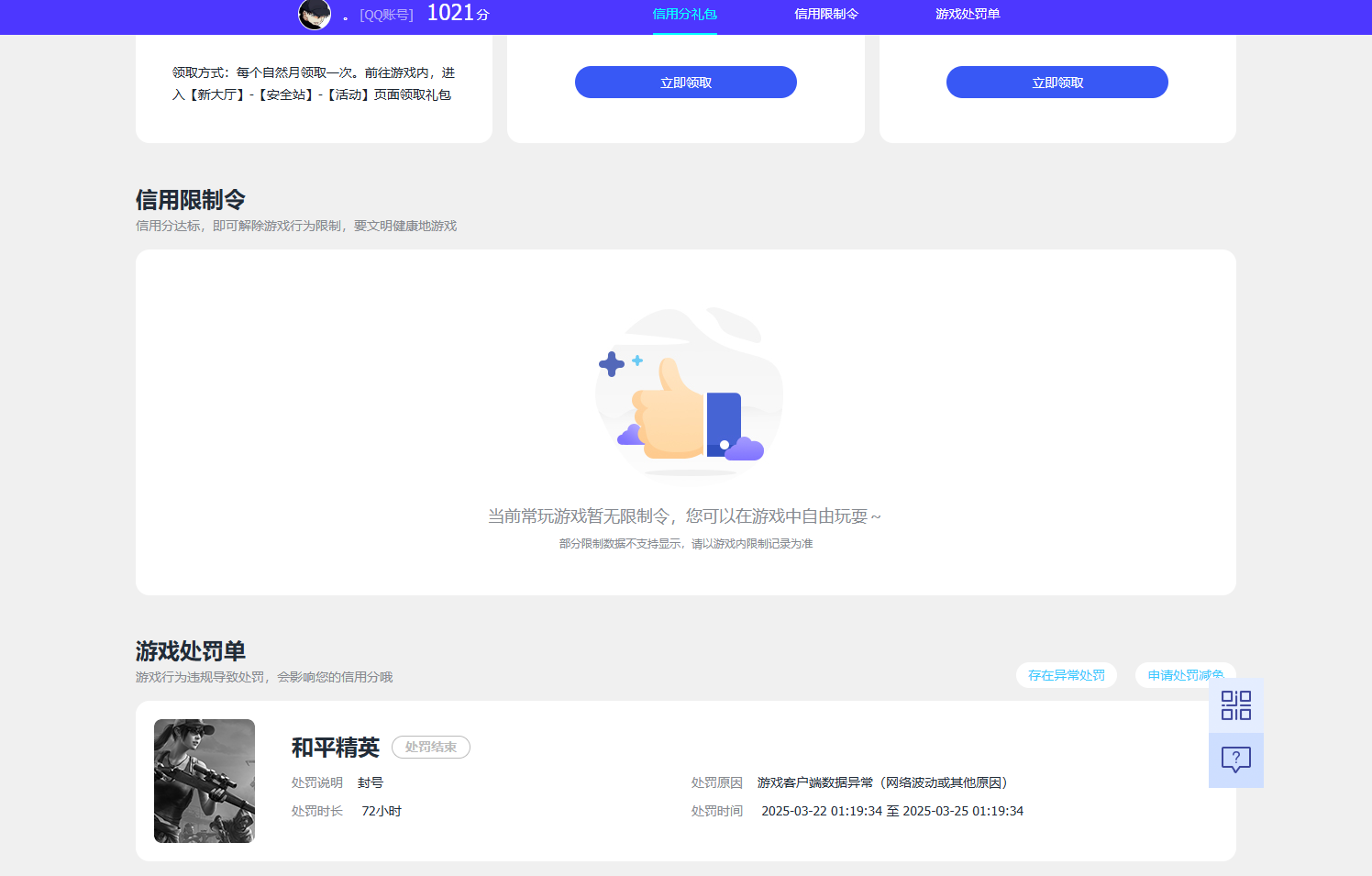Select the 处罚结束 status badge
Screen dimensions: 1372x876
tap(431, 748)
